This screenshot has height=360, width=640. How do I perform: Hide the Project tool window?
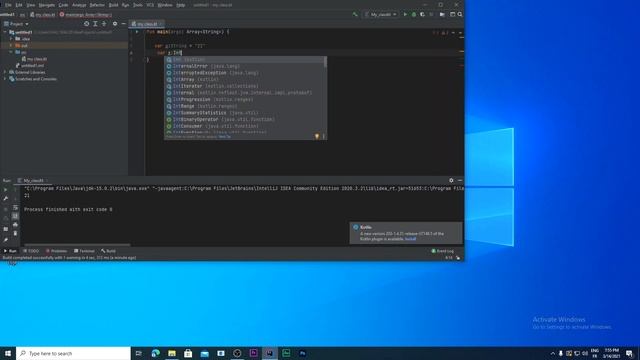click(124, 24)
